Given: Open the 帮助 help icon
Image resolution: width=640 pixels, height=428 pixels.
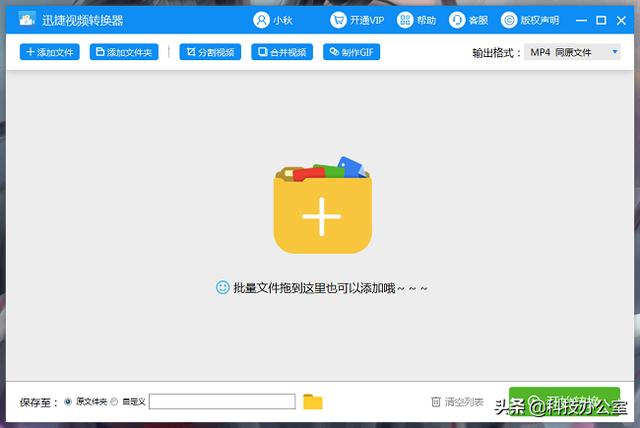Looking at the screenshot, I should (x=405, y=20).
